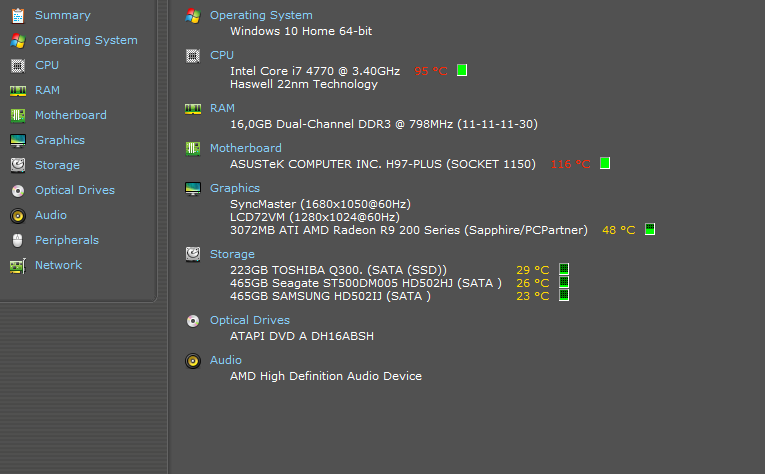
Task: Click ASUSTeK COMPUTER INC. H97-PLUS text
Action: pyautogui.click(x=383, y=164)
